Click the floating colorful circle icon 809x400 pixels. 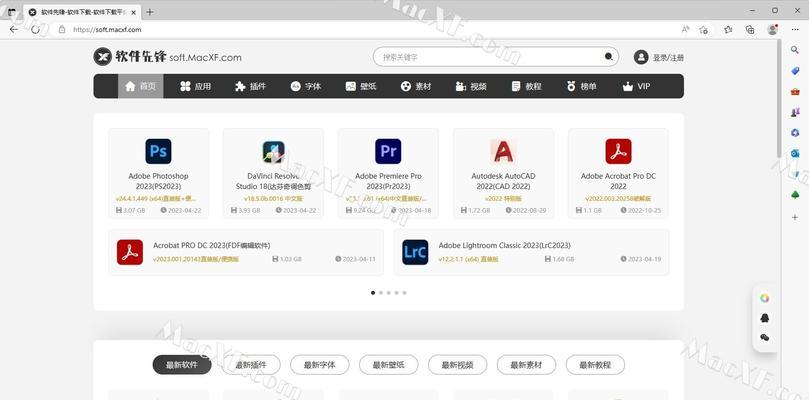765,298
